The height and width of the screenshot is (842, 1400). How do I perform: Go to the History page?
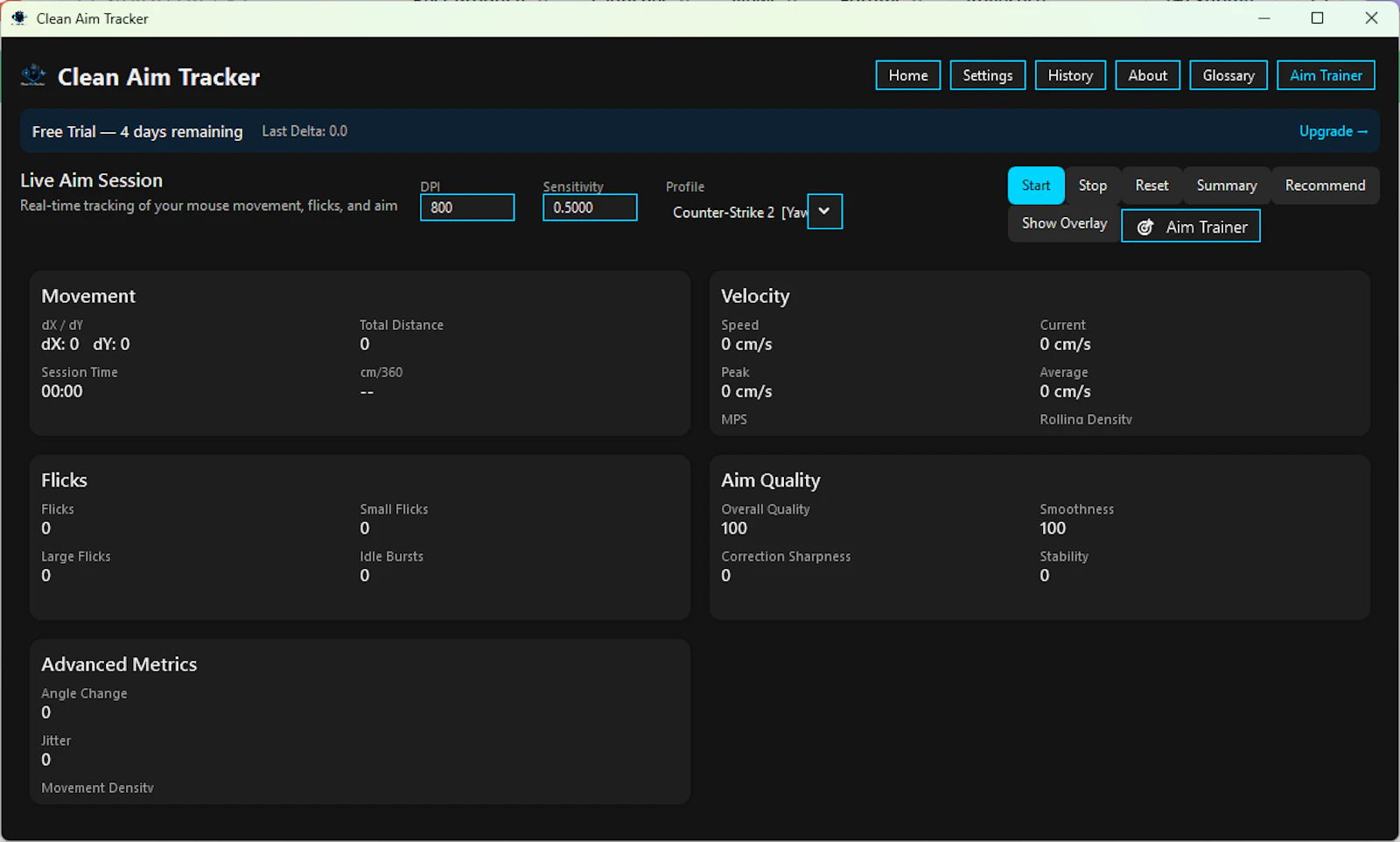point(1070,75)
